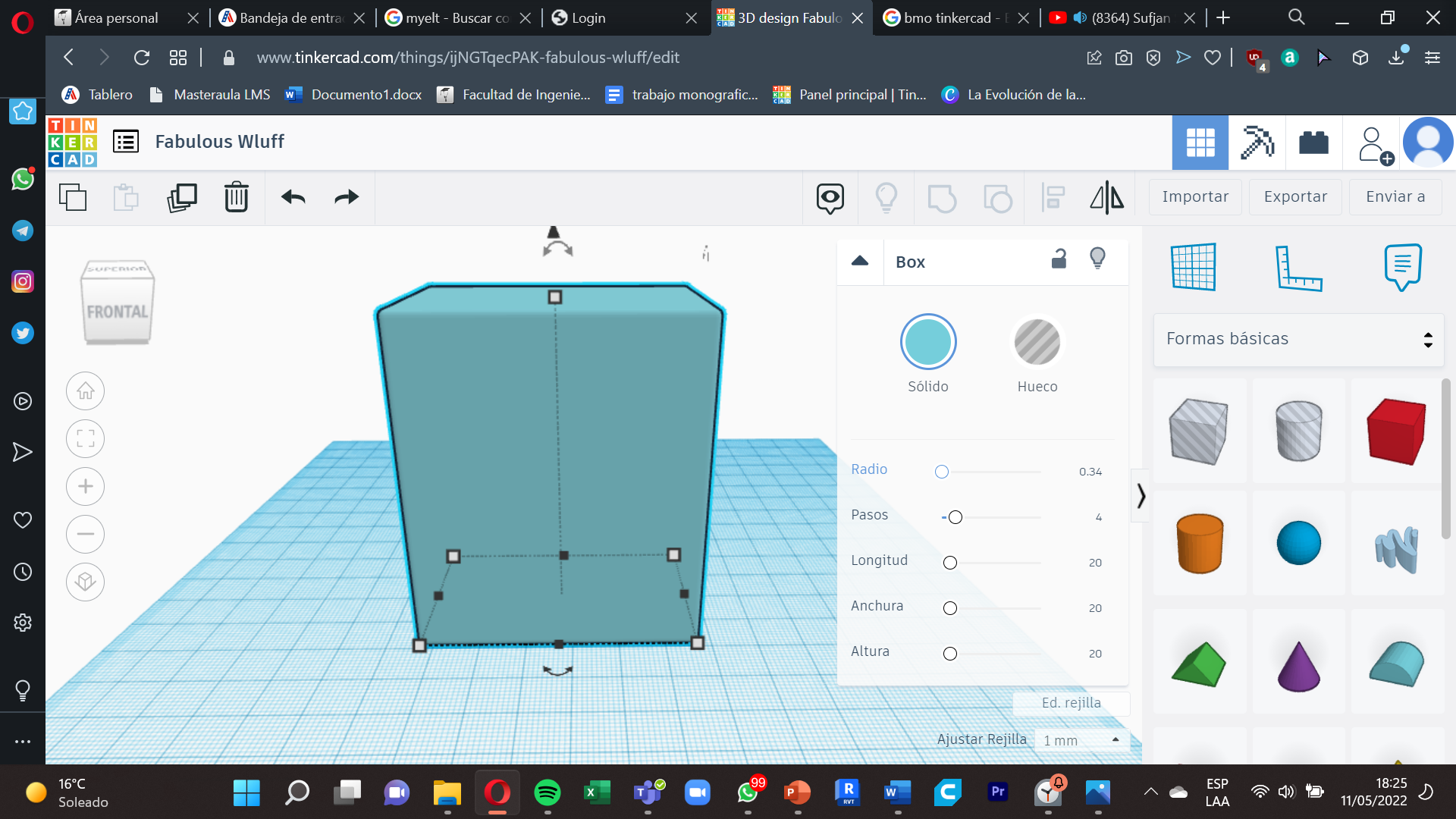
Task: Click the FRONTAL view cube face
Action: tap(117, 312)
